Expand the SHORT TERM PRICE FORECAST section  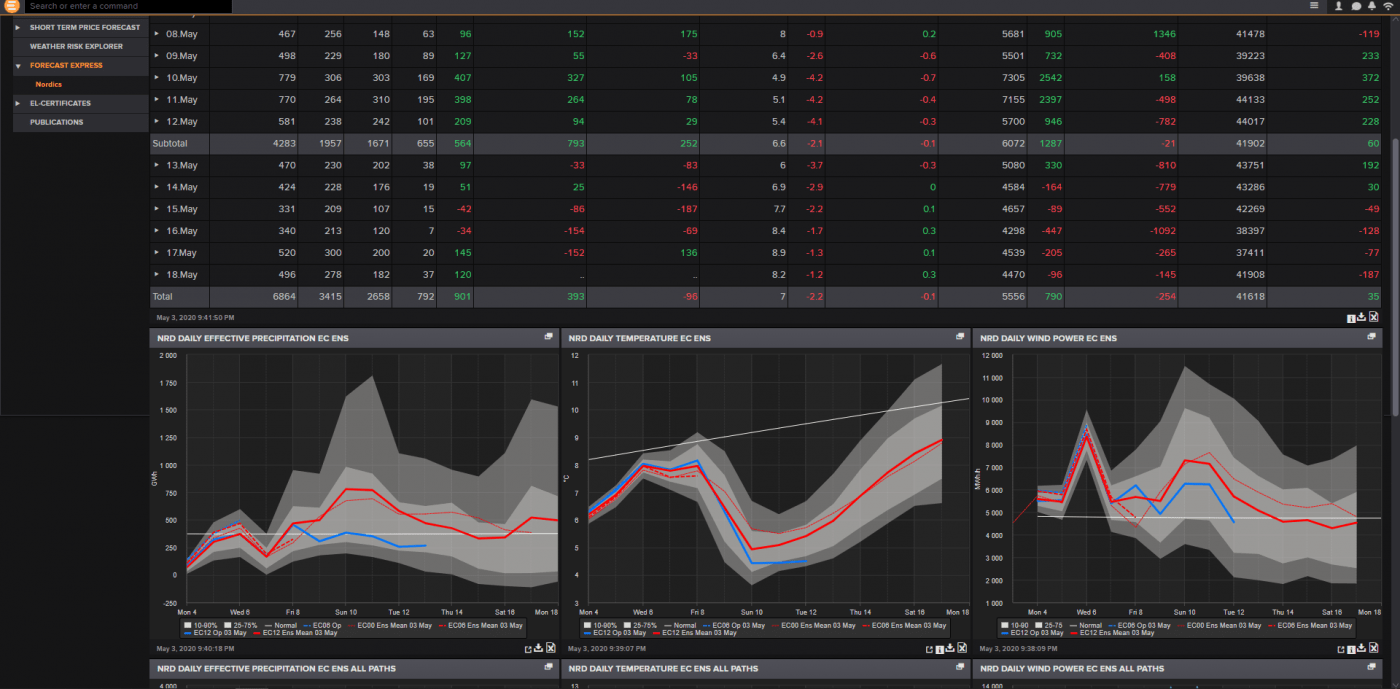click(x=85, y=27)
